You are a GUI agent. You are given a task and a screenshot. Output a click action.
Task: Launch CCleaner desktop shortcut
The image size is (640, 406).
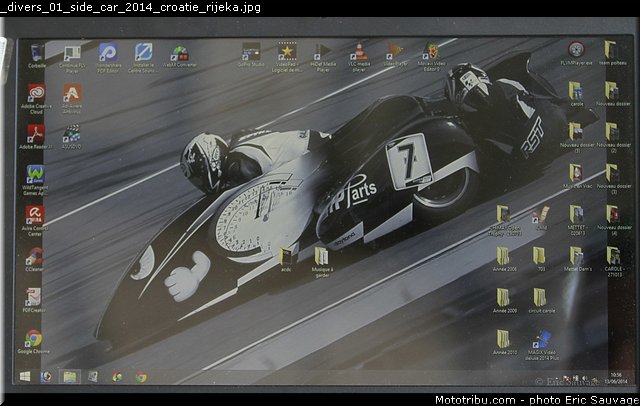tap(35, 260)
